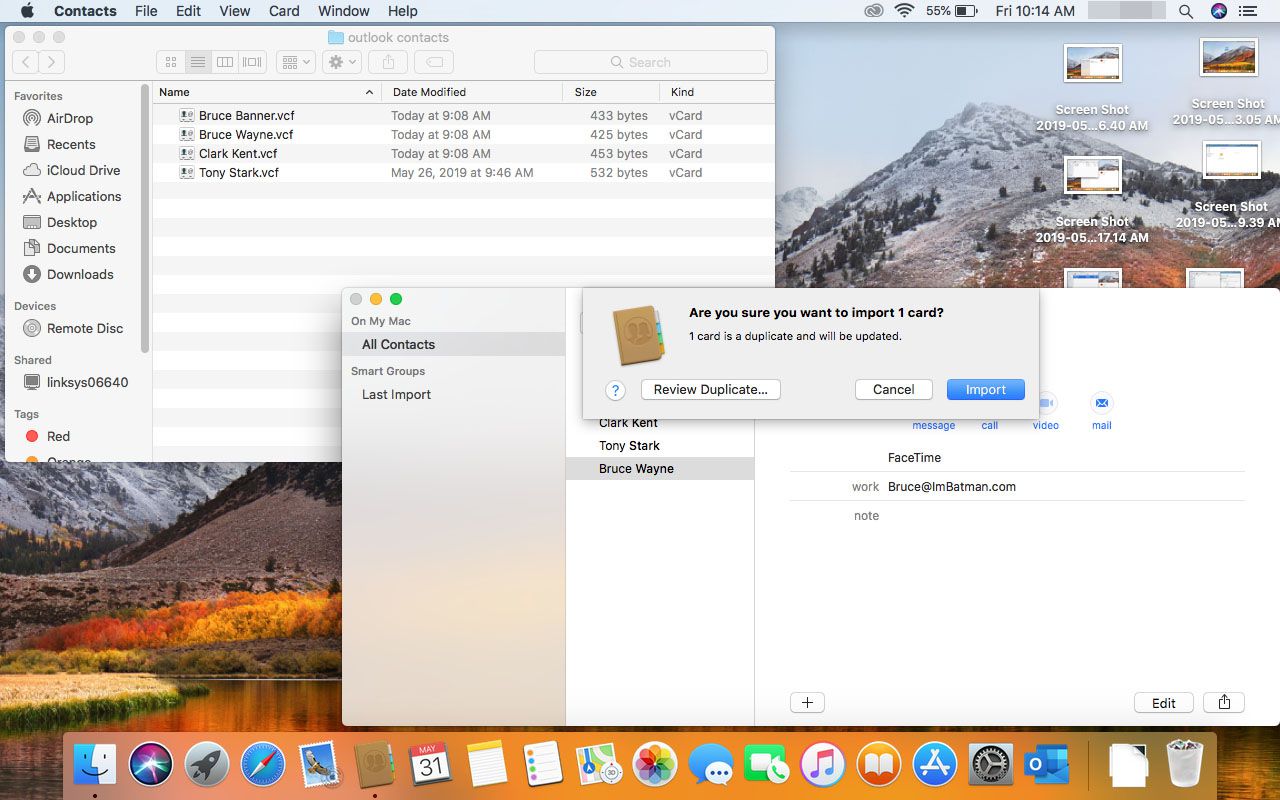Click the Import button in dialog
The width and height of the screenshot is (1280, 800).
coord(985,390)
